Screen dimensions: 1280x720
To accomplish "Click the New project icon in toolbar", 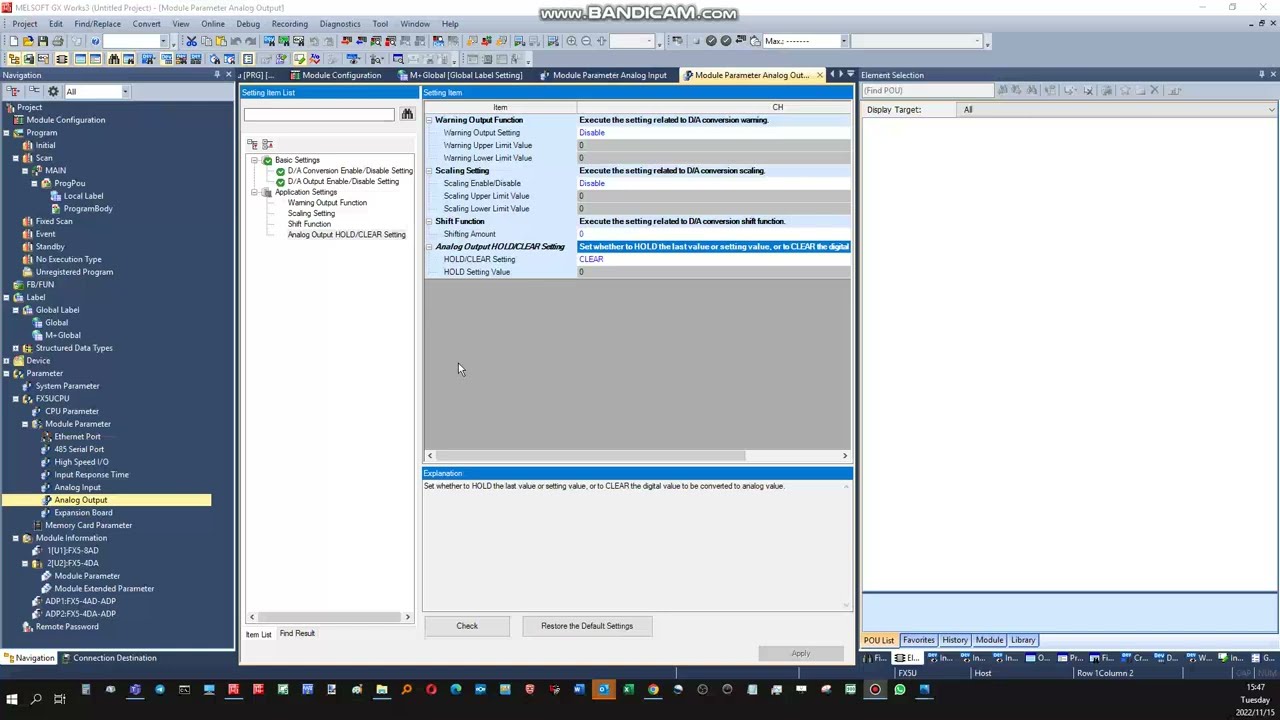I will pyautogui.click(x=14, y=41).
